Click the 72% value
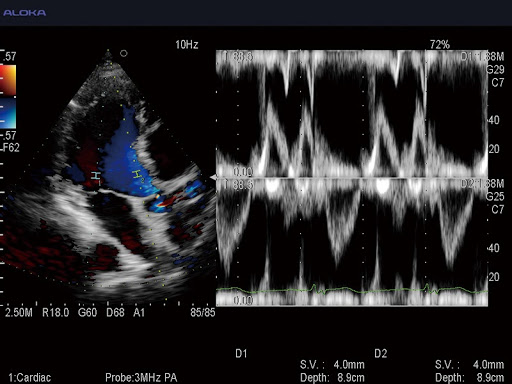This screenshot has height=384, width=512. pyautogui.click(x=440, y=44)
